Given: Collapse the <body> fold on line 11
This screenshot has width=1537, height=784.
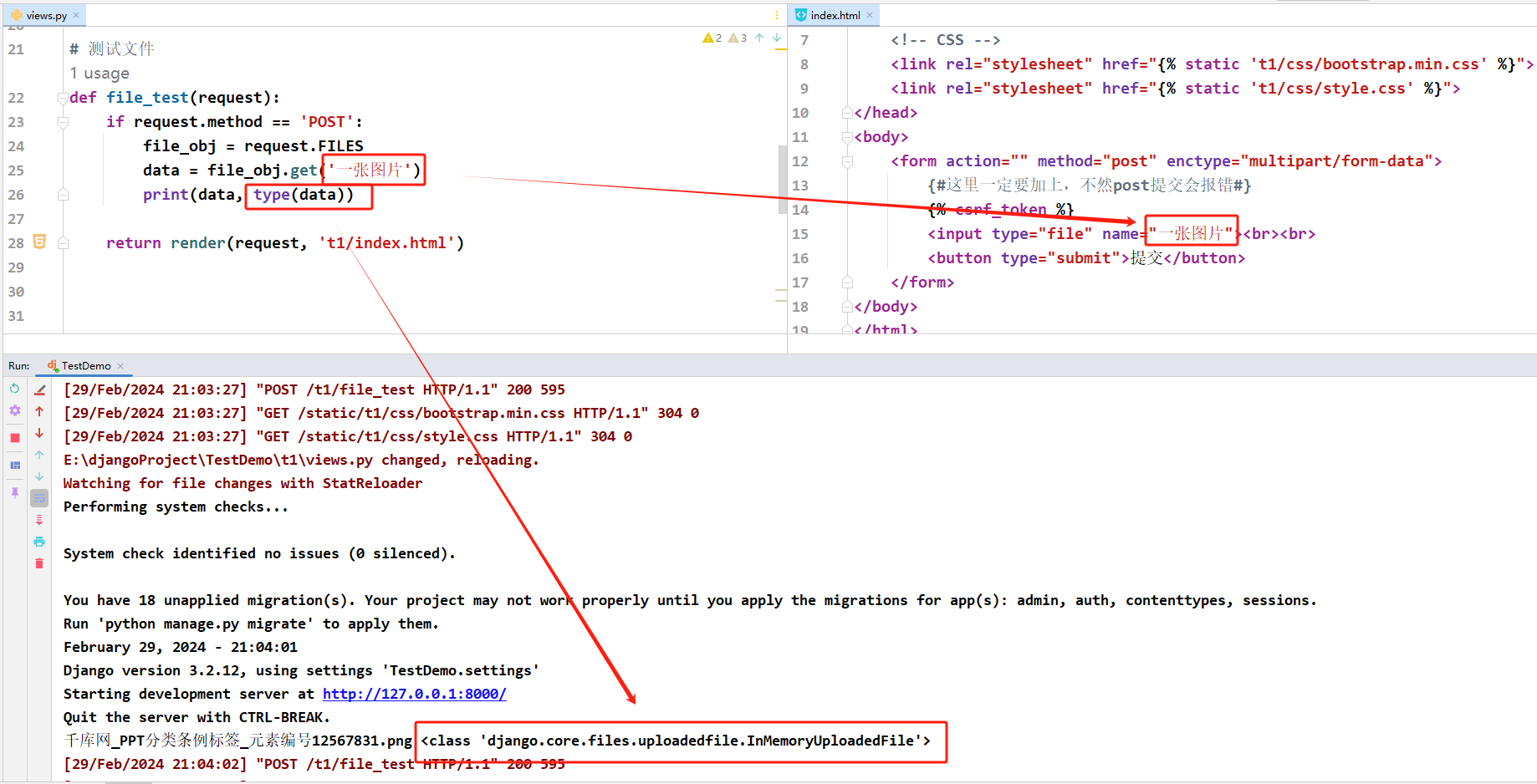Looking at the screenshot, I should click(x=847, y=137).
